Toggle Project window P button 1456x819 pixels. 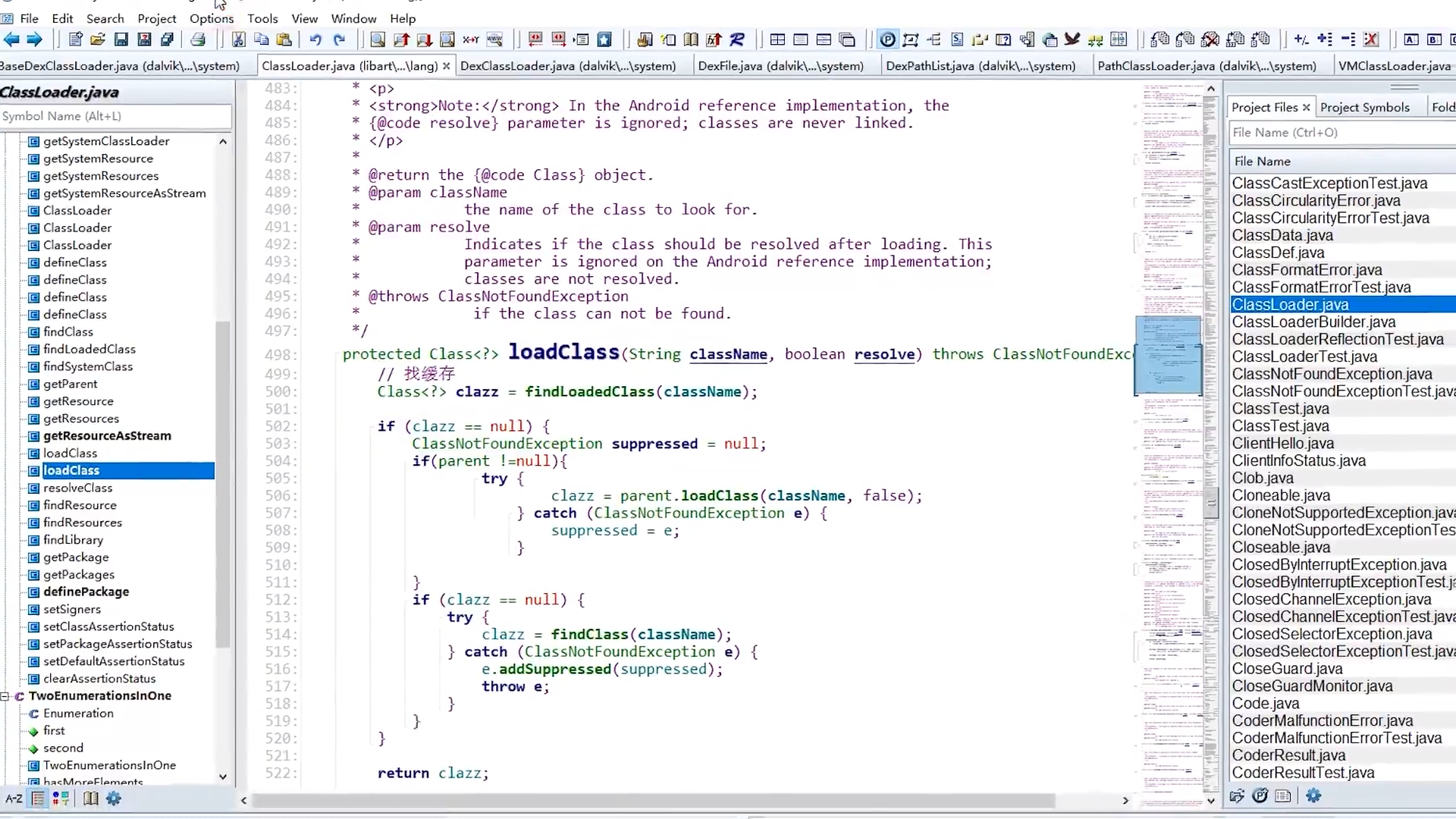click(x=887, y=39)
